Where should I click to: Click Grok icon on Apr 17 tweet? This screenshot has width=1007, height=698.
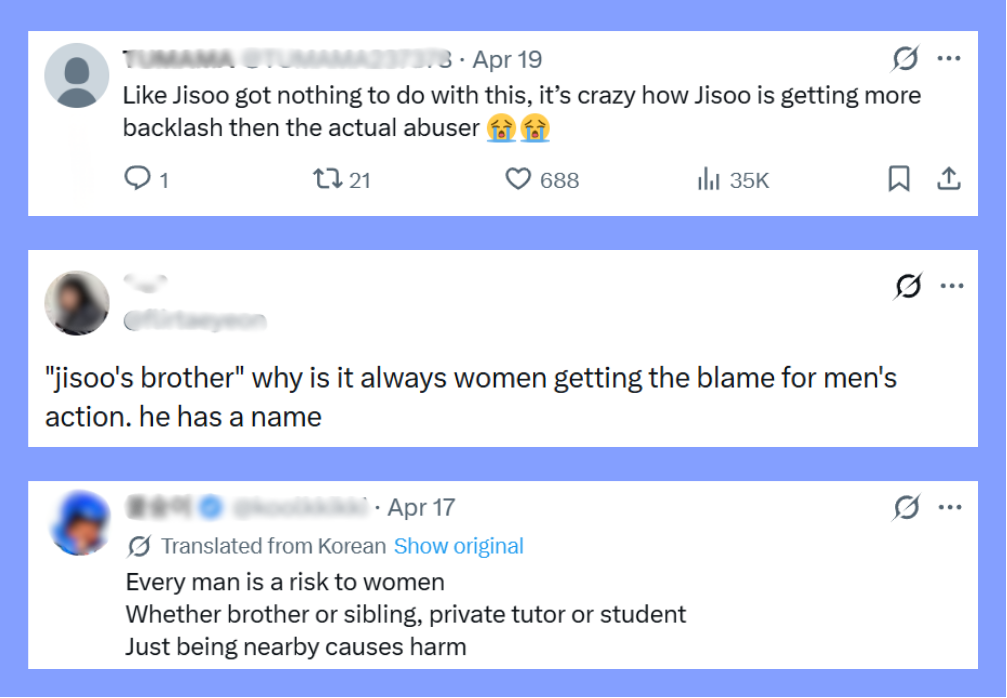(905, 508)
